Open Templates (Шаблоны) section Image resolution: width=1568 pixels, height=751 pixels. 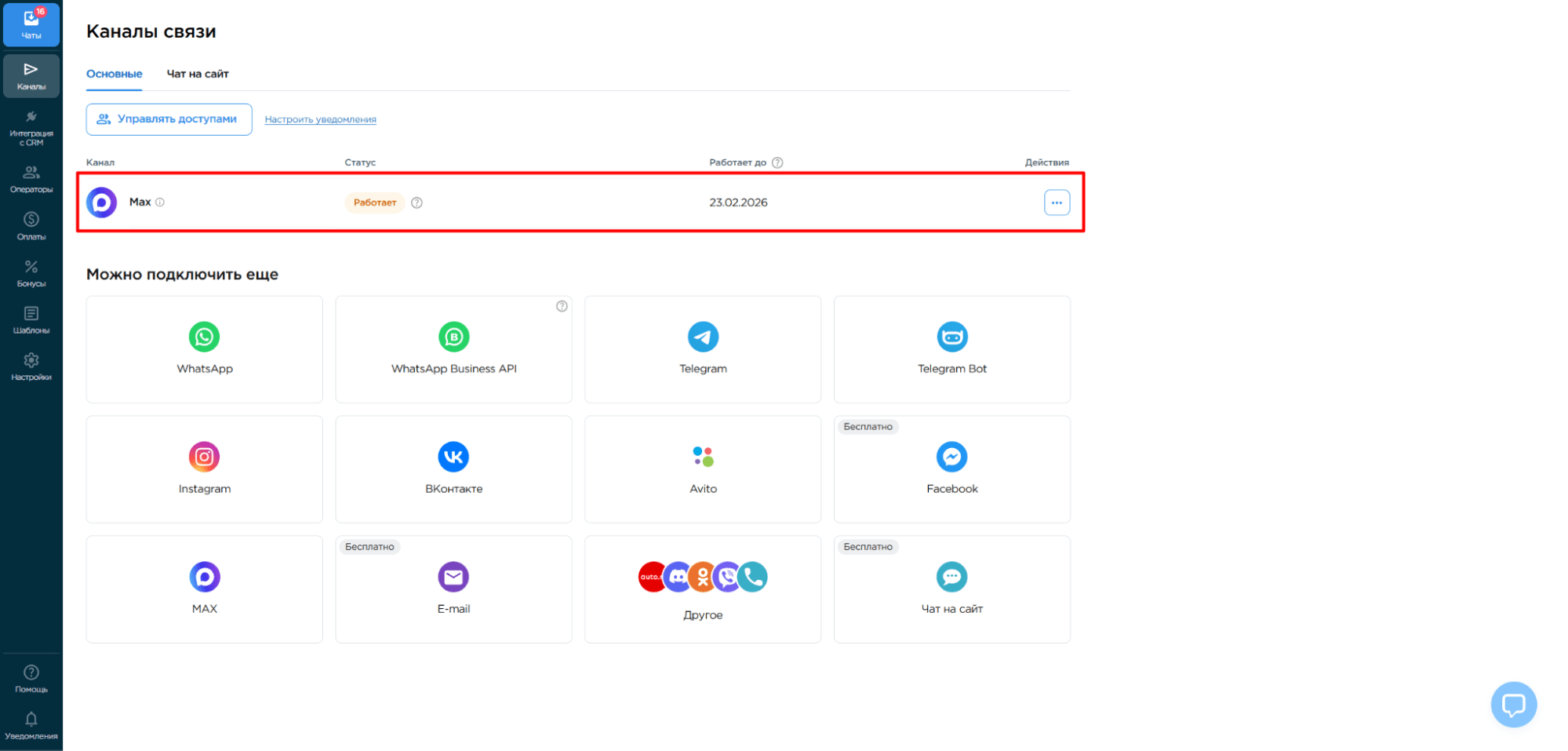click(x=31, y=320)
